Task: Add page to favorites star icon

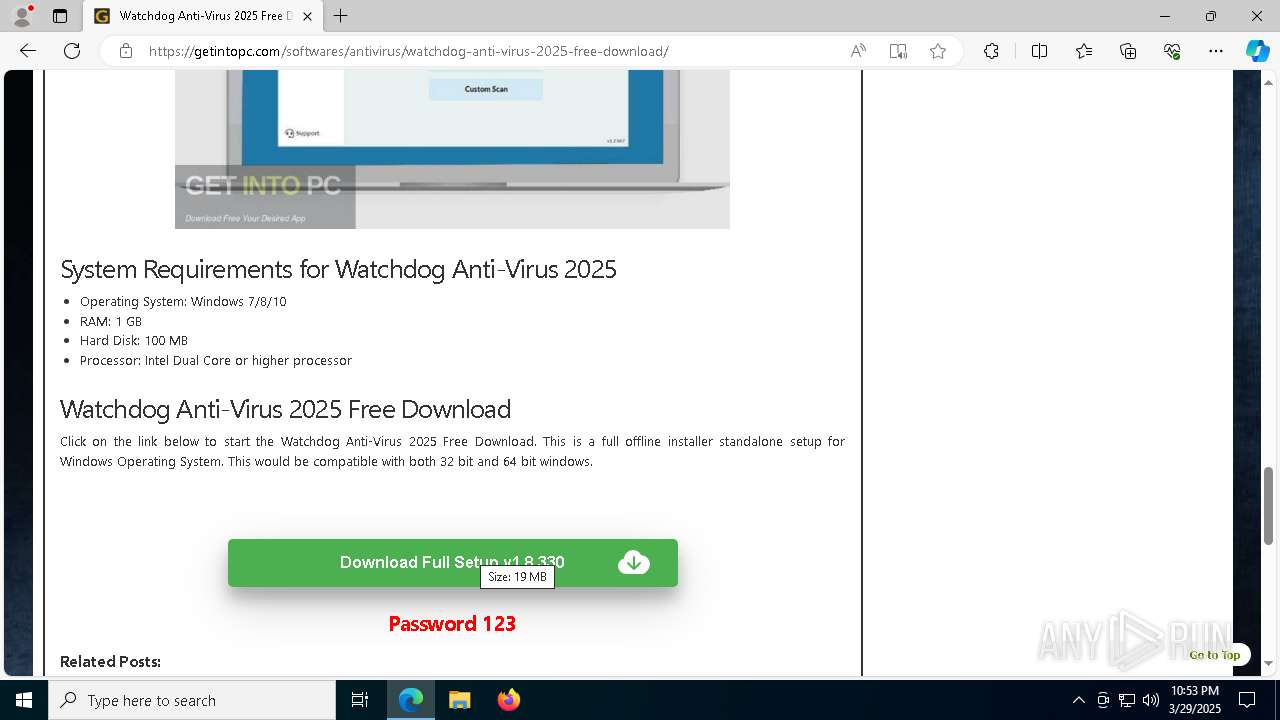Action: pos(938,51)
